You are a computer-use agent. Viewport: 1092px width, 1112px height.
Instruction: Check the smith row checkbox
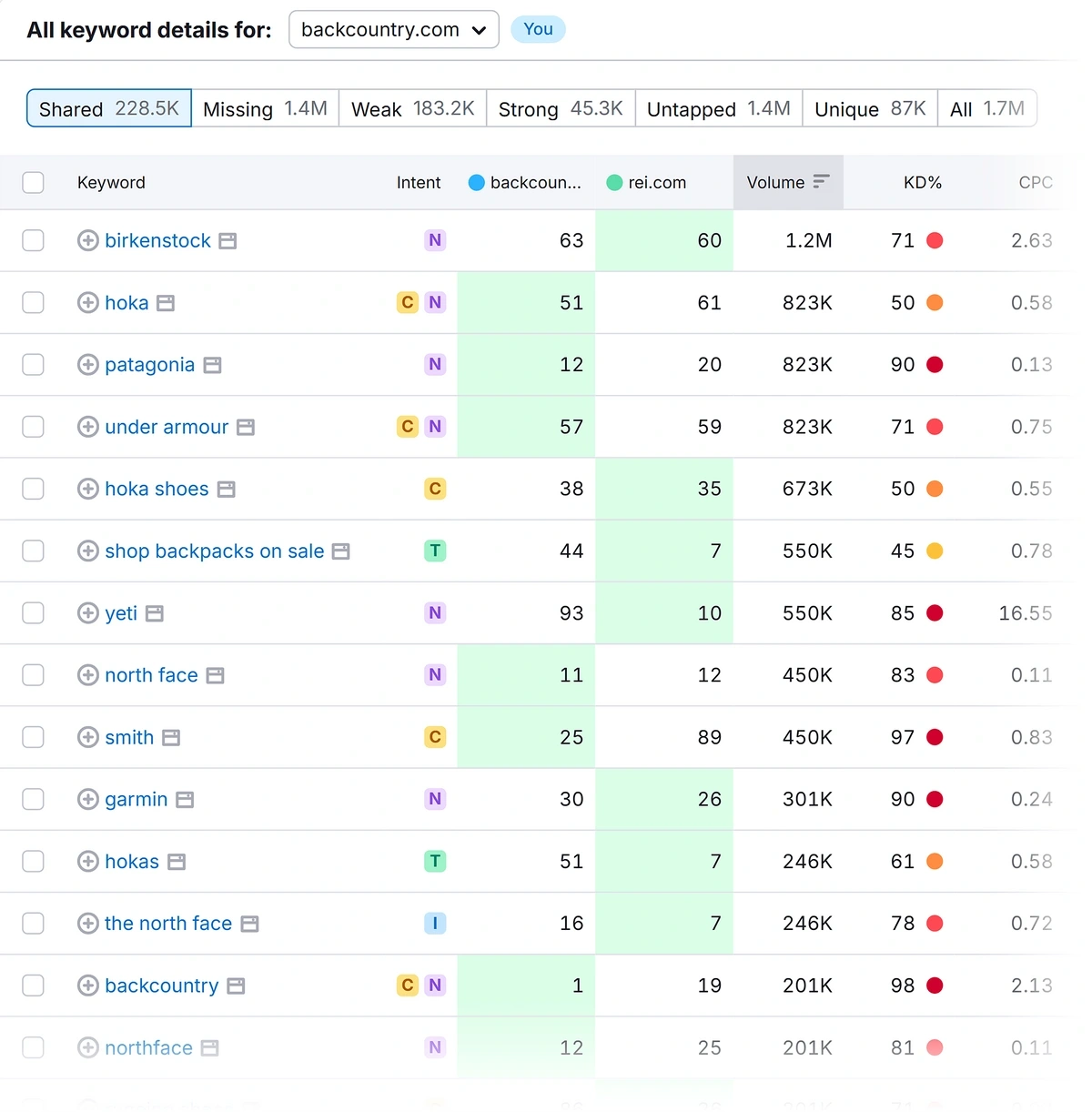(x=34, y=737)
